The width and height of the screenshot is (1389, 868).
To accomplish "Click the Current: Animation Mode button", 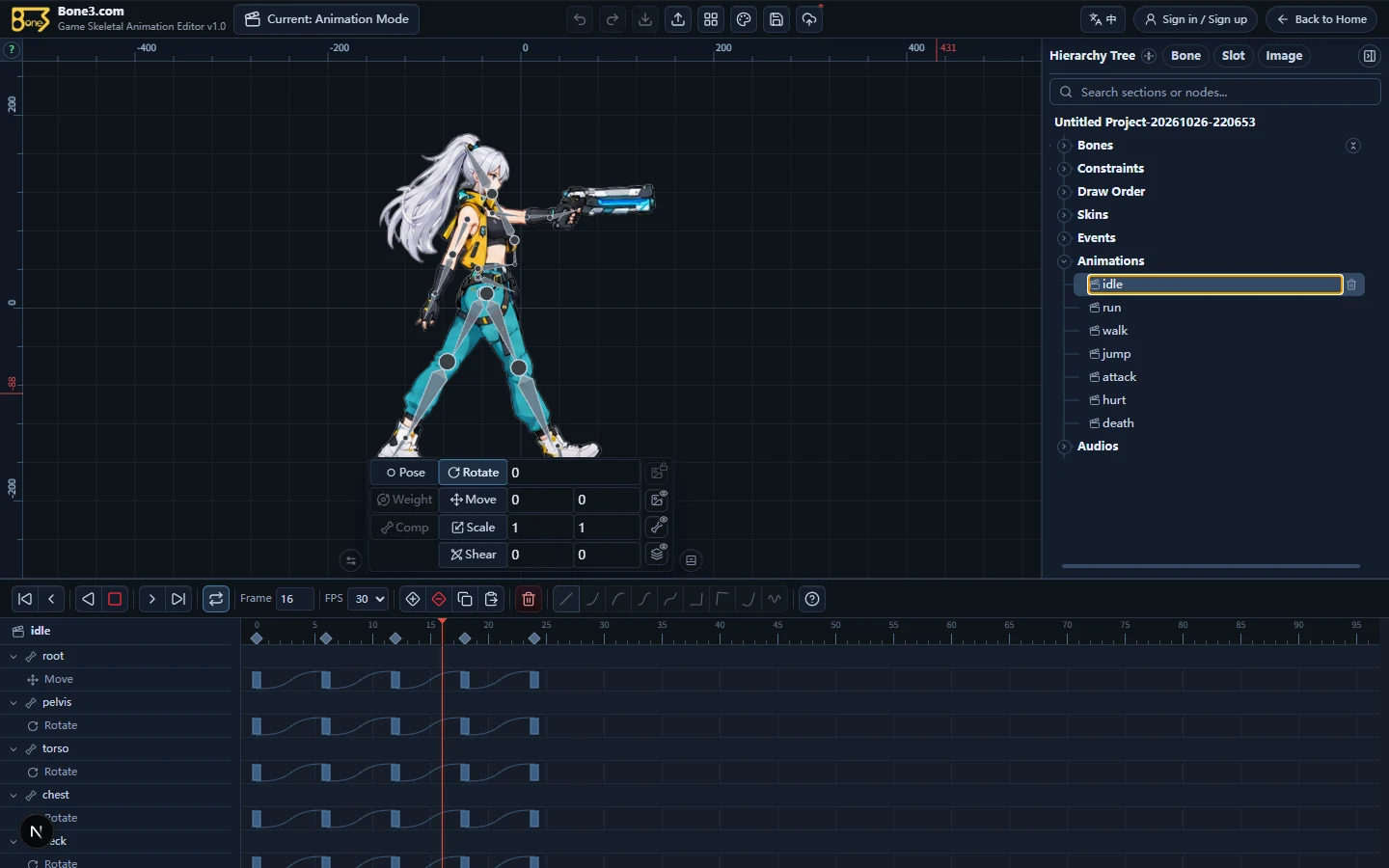I will (327, 19).
